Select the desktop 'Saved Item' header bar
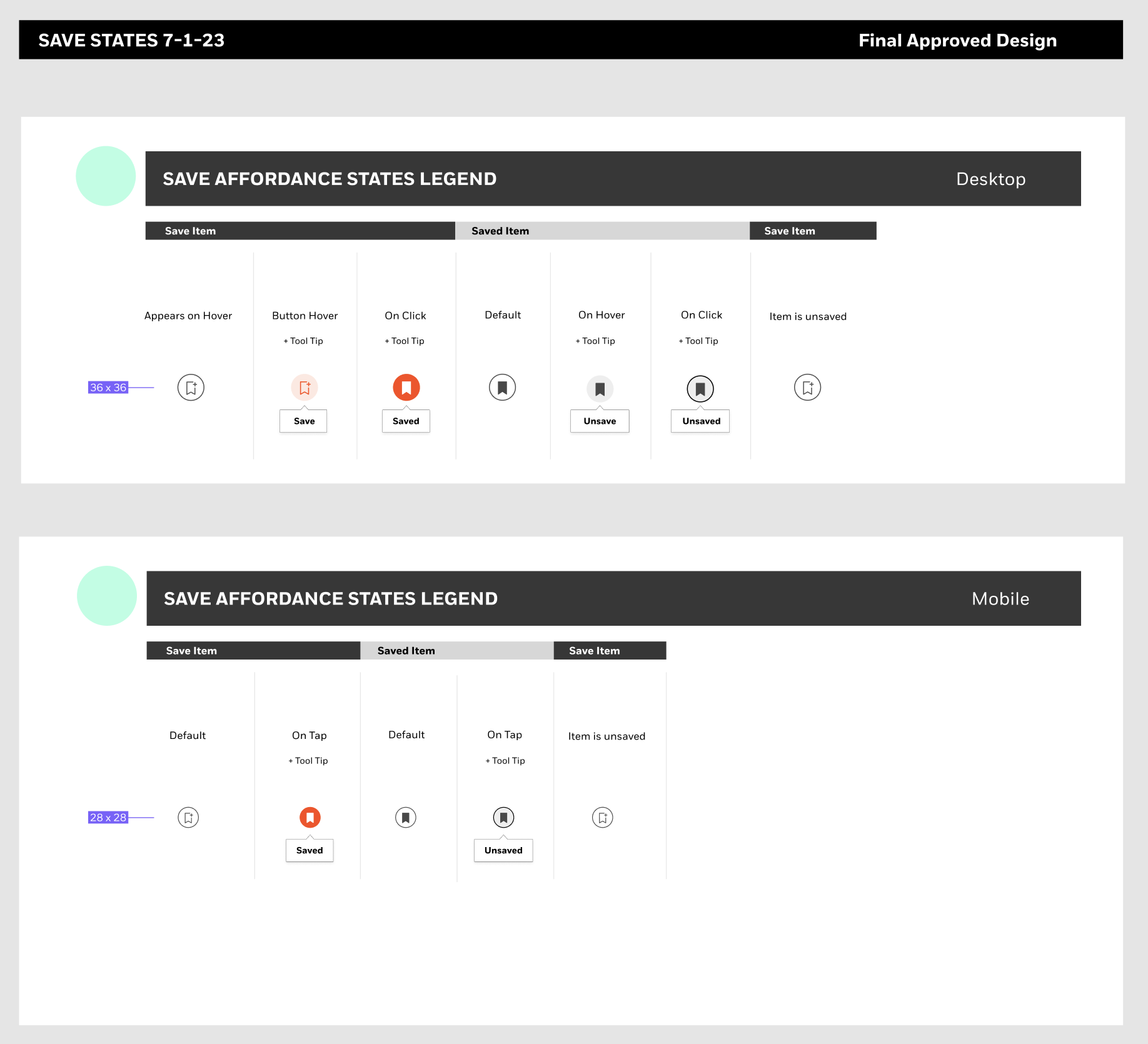The width and height of the screenshot is (1148, 1044). 602,231
